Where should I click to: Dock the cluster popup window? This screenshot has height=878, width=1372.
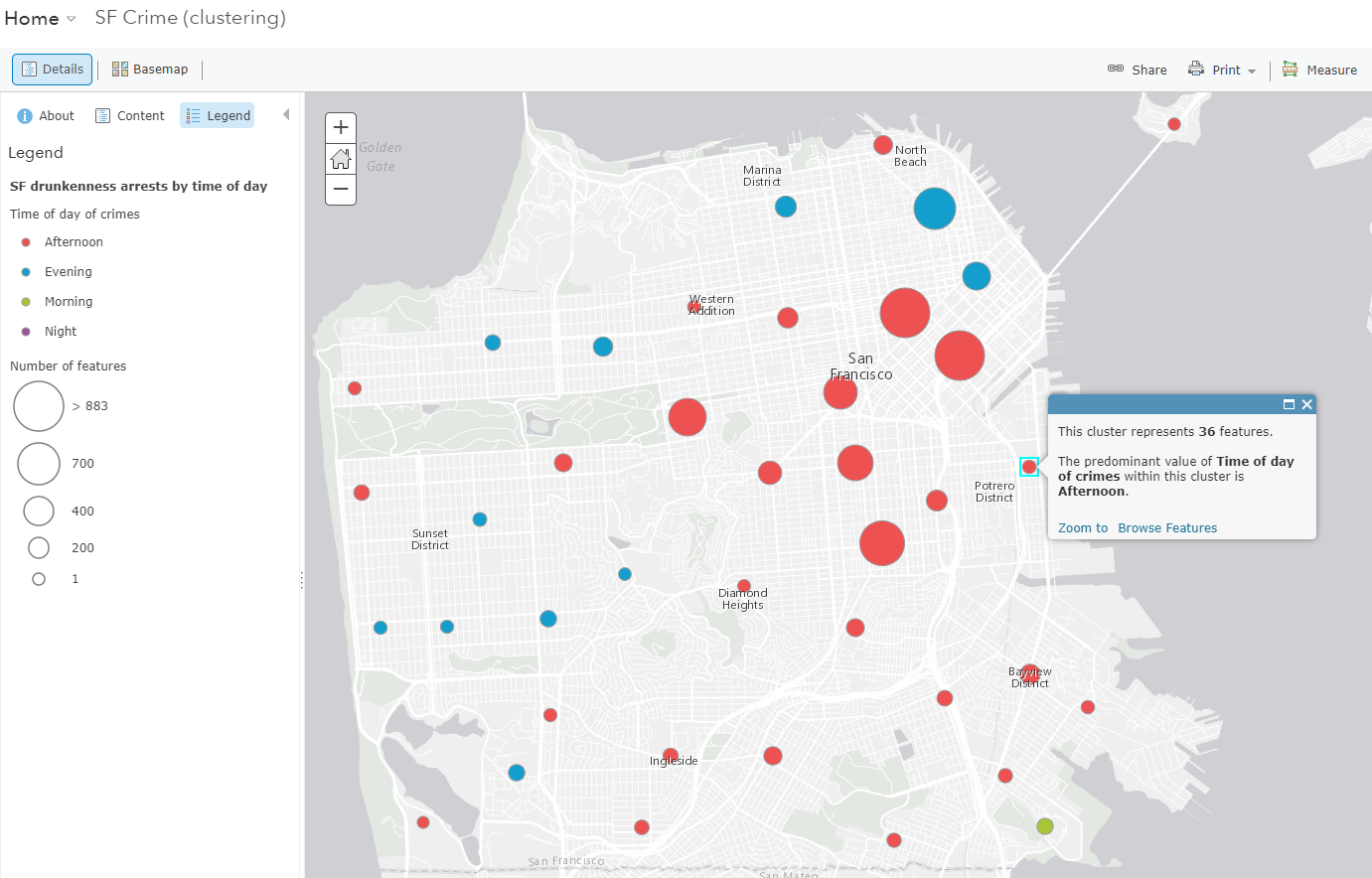click(x=1291, y=404)
